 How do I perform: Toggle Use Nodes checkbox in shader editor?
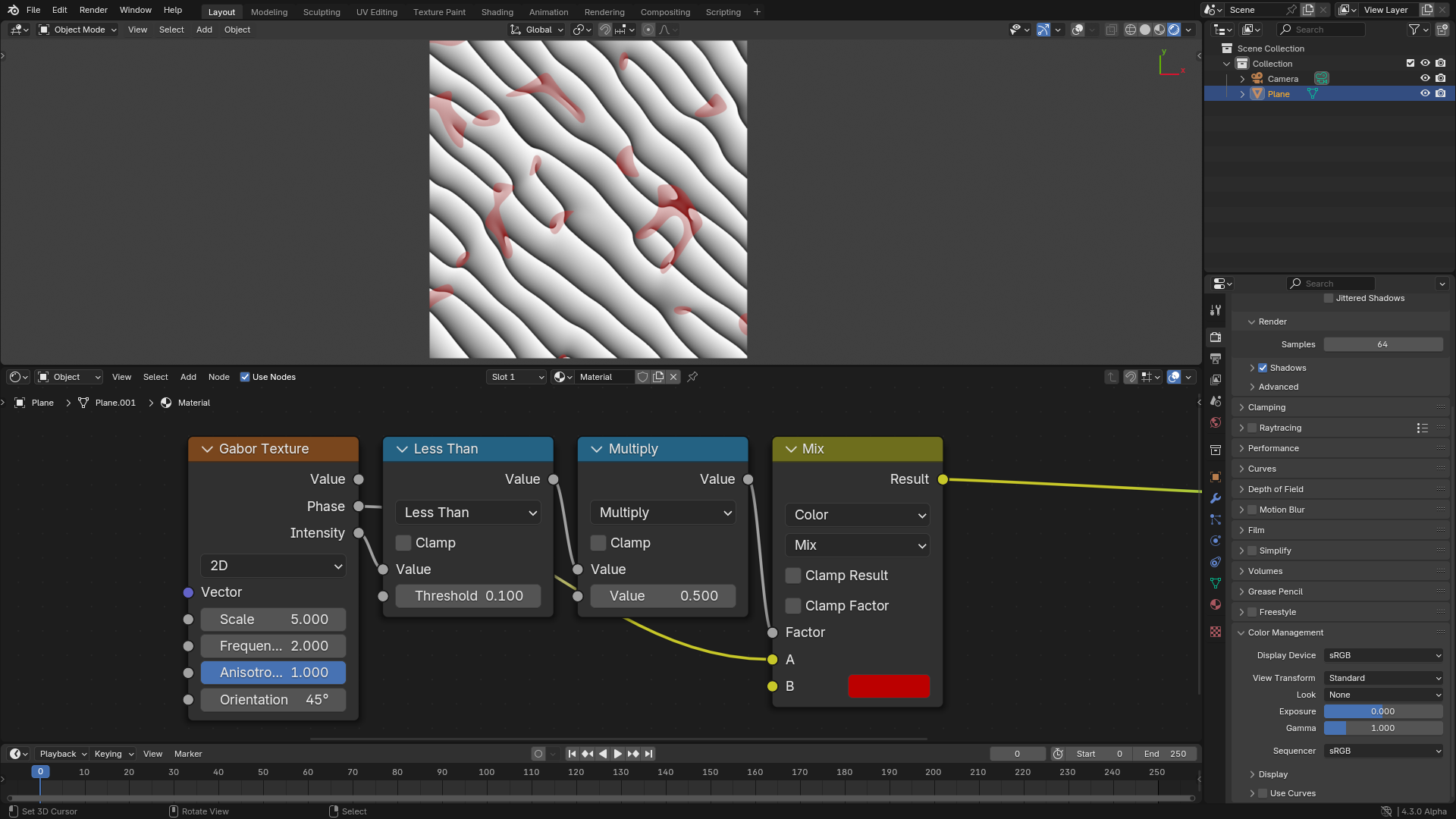(x=245, y=376)
